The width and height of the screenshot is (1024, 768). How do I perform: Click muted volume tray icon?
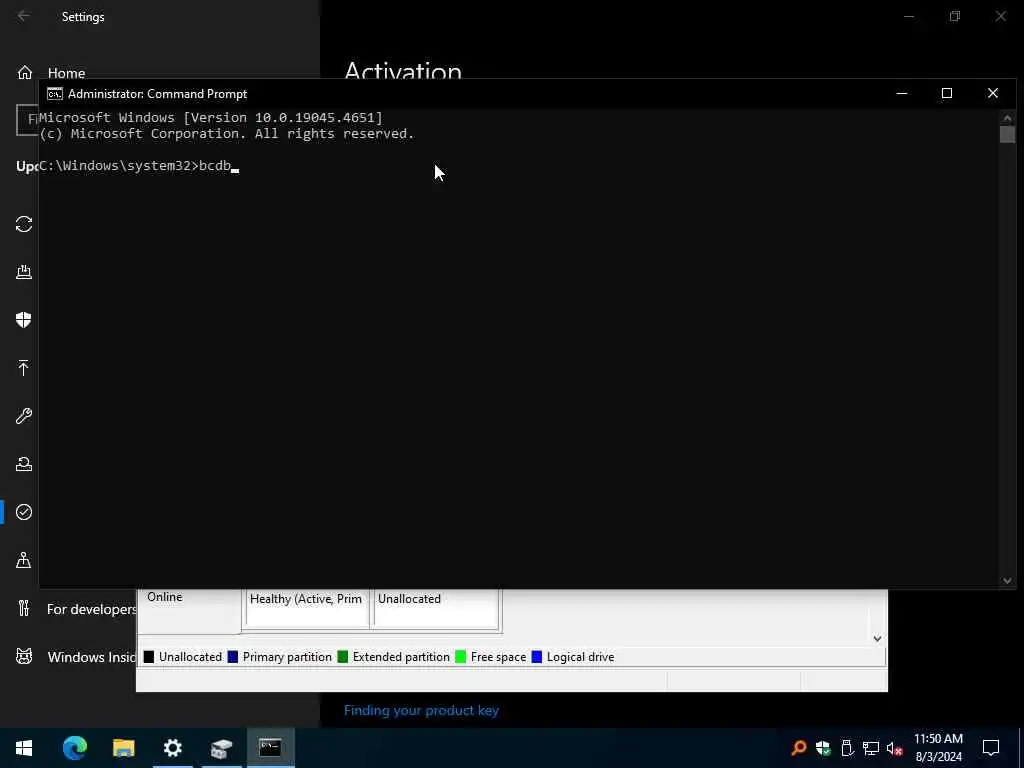895,748
